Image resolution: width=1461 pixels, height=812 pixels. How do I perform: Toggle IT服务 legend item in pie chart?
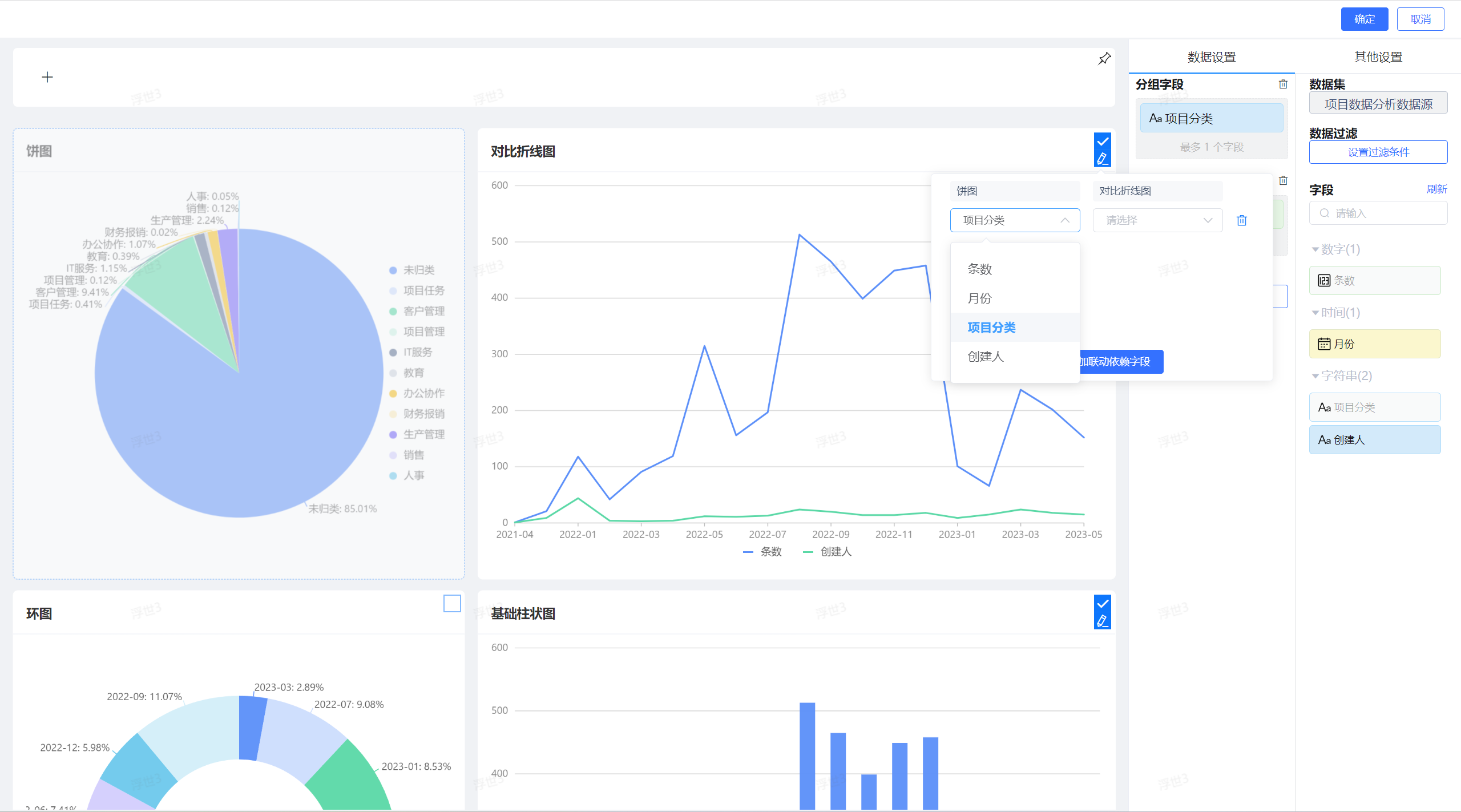pos(411,352)
